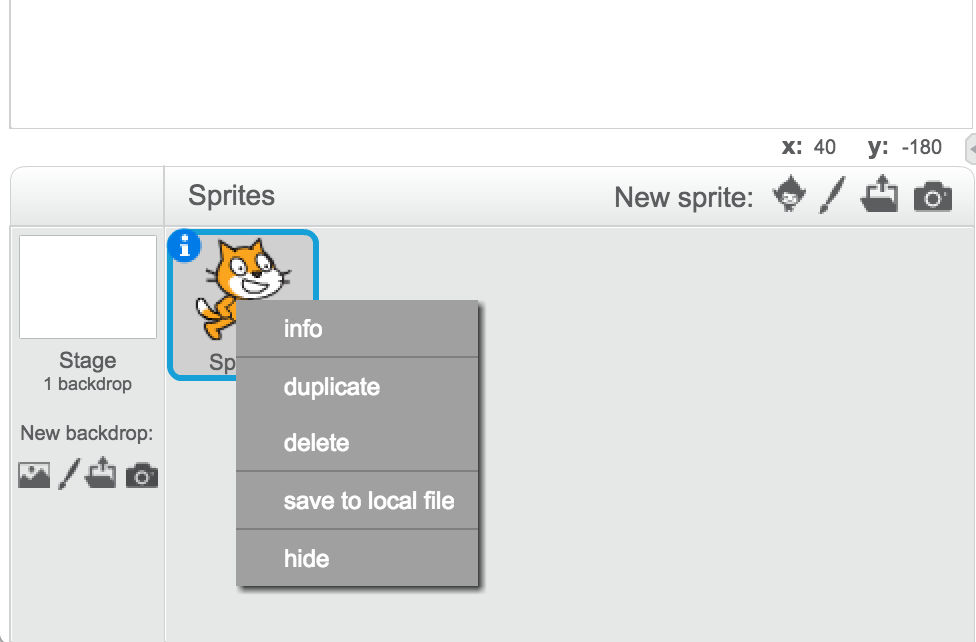This screenshot has width=976, height=642.
Task: Capture a new backdrop with the camera
Action: tap(140, 475)
